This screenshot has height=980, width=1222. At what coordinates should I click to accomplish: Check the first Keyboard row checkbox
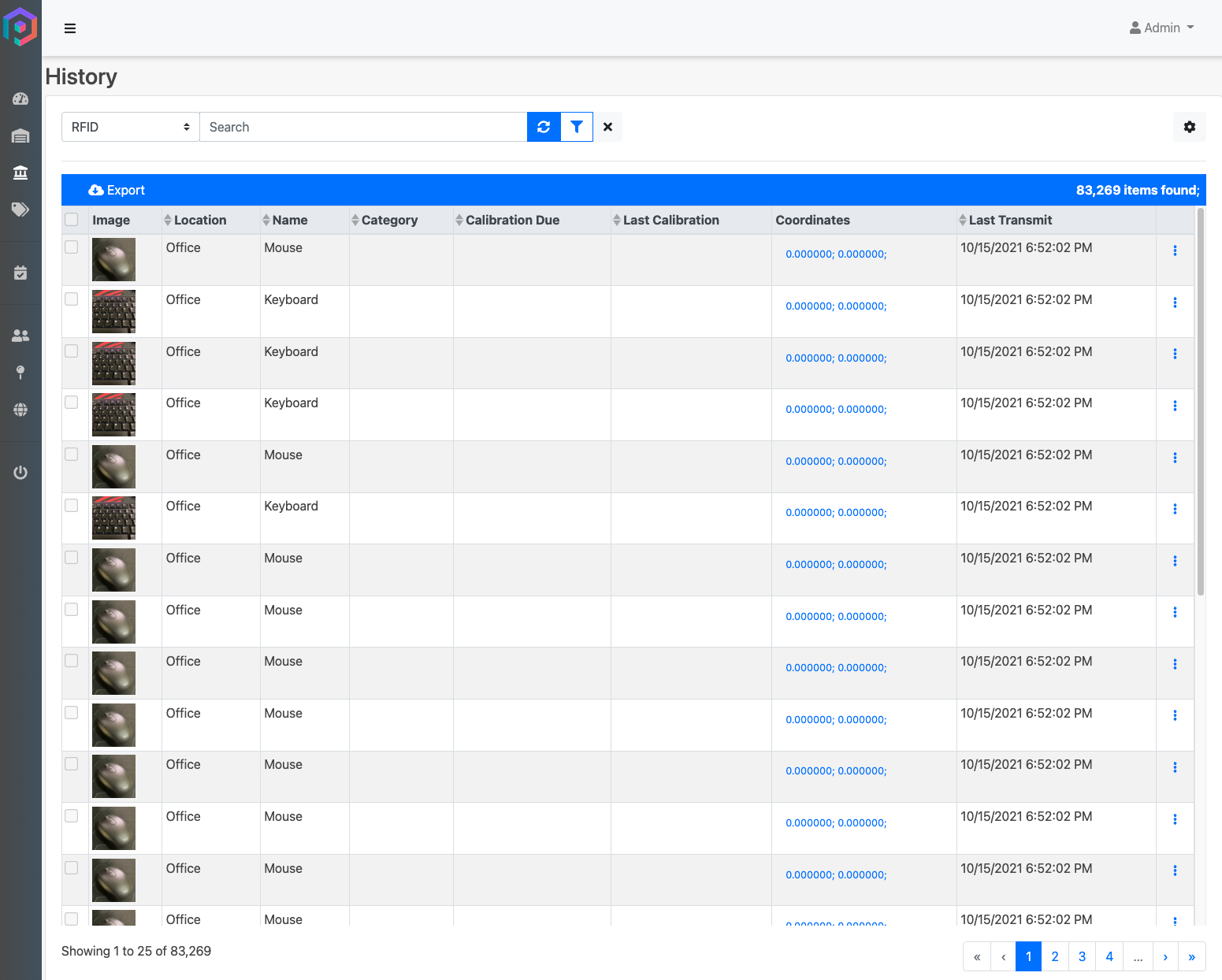72,299
